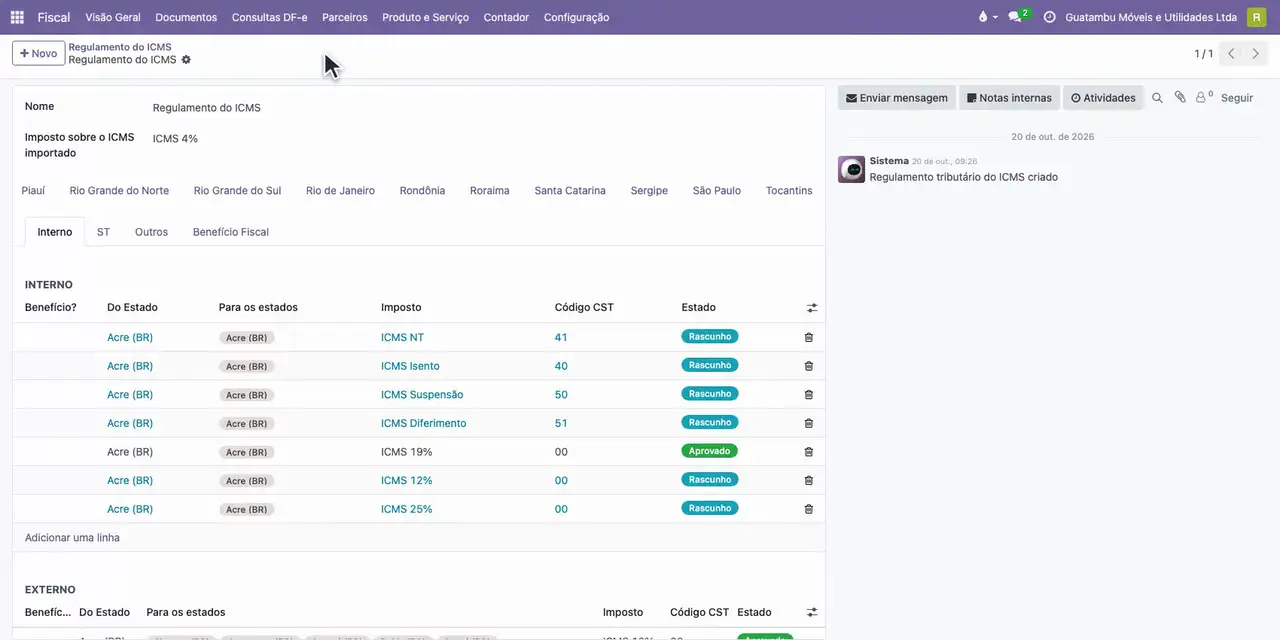Image resolution: width=1280 pixels, height=640 pixels.
Task: Switch to the Benefício Fiscal tab
Action: coord(231,232)
